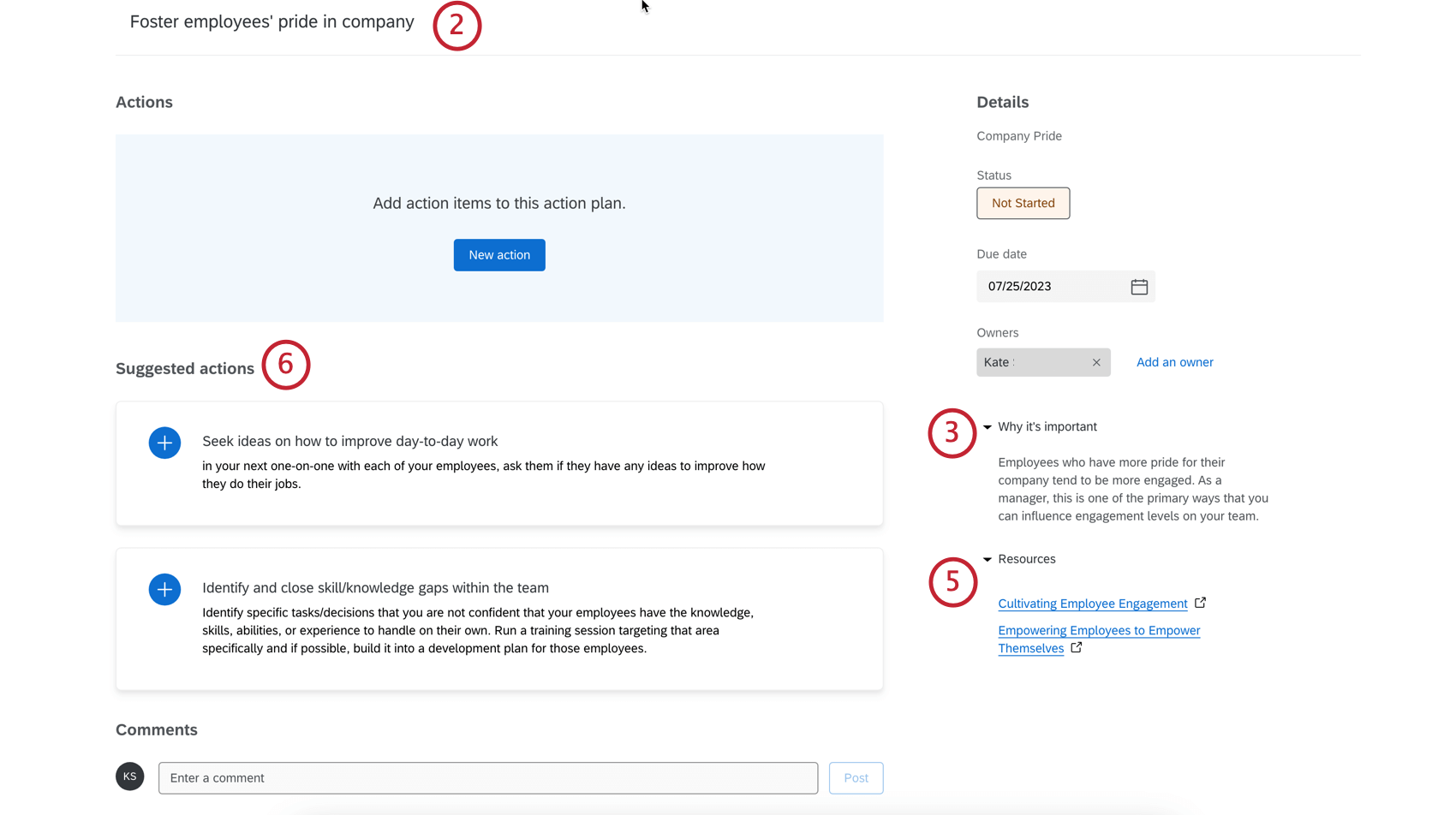Click plus icon beside 'Identify and close skill/knowledge gaps'
Image resolution: width=1456 pixels, height=815 pixels.
point(164,589)
